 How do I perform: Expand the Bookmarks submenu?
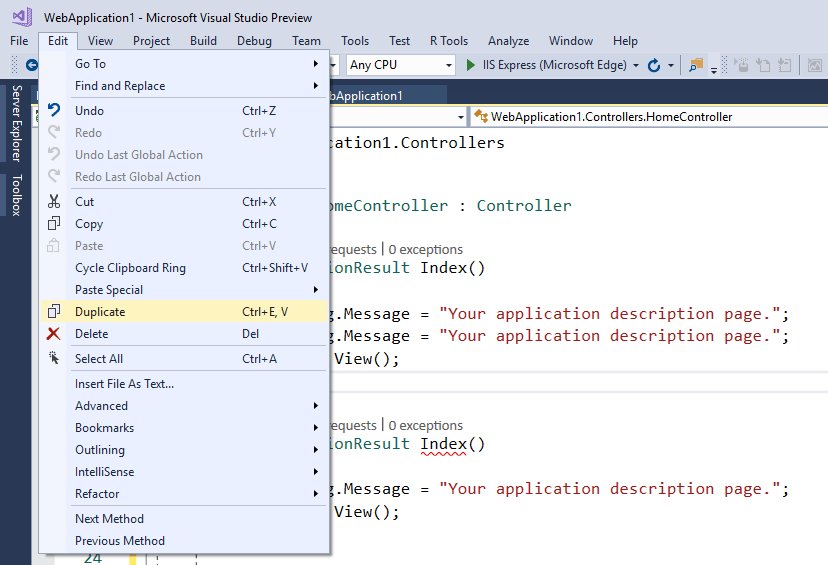[x=183, y=428]
